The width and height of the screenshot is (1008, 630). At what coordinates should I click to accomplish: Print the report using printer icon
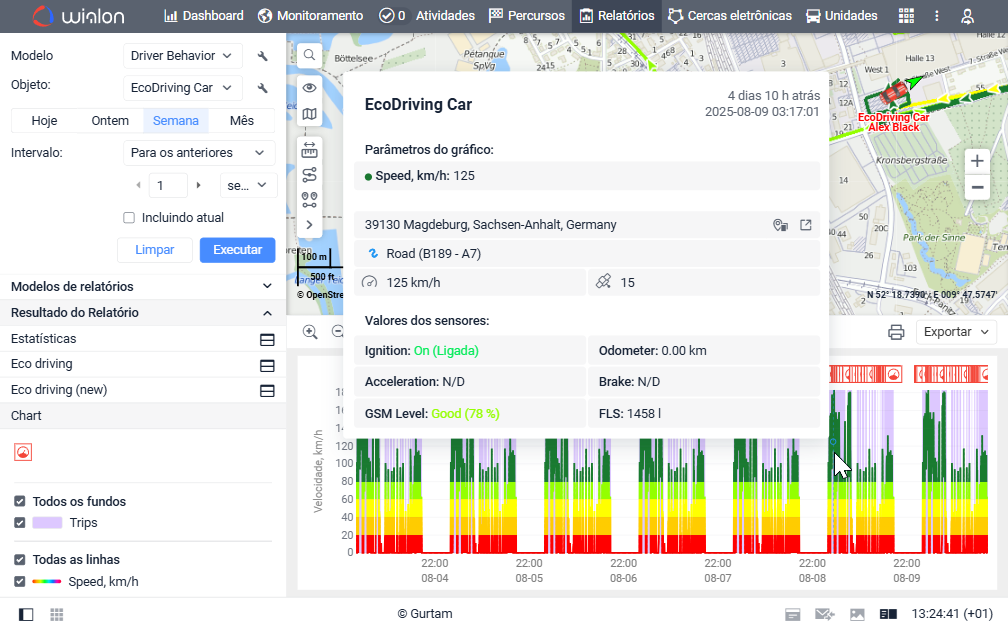896,332
